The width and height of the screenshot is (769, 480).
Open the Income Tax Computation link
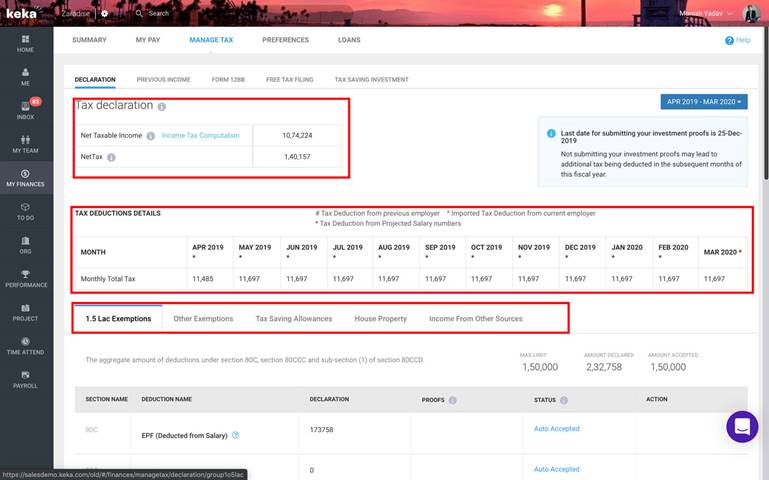click(x=201, y=135)
